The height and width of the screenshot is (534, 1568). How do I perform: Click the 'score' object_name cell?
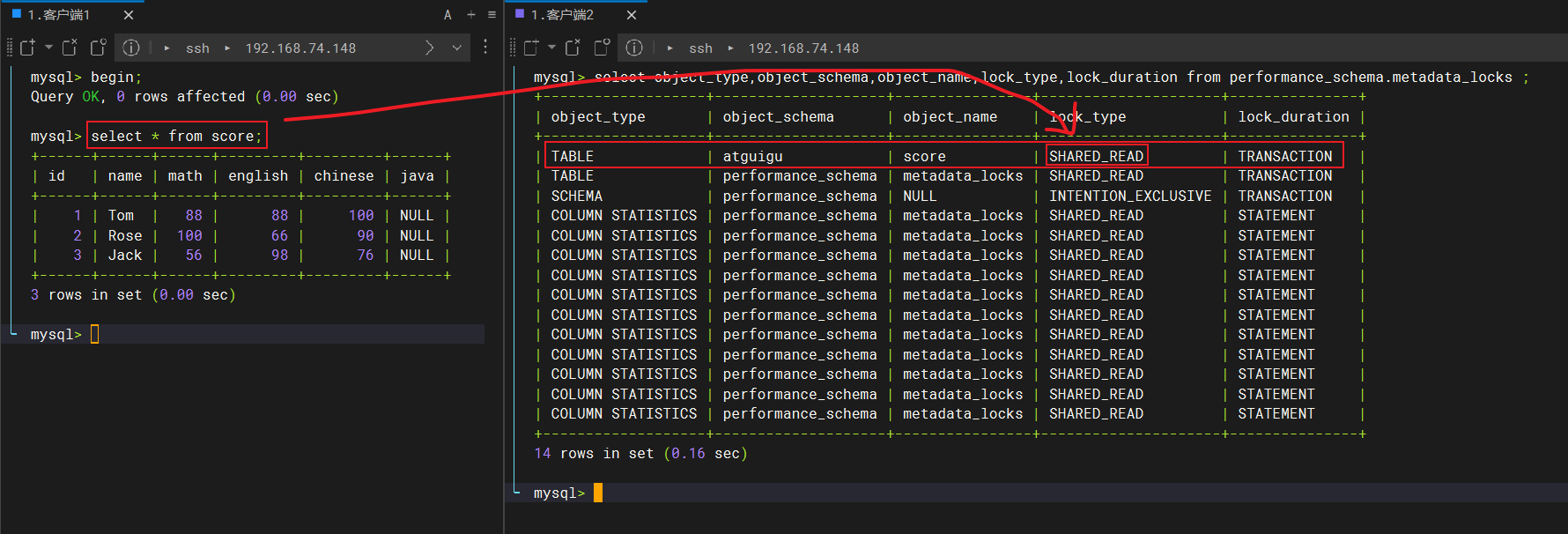click(924, 156)
